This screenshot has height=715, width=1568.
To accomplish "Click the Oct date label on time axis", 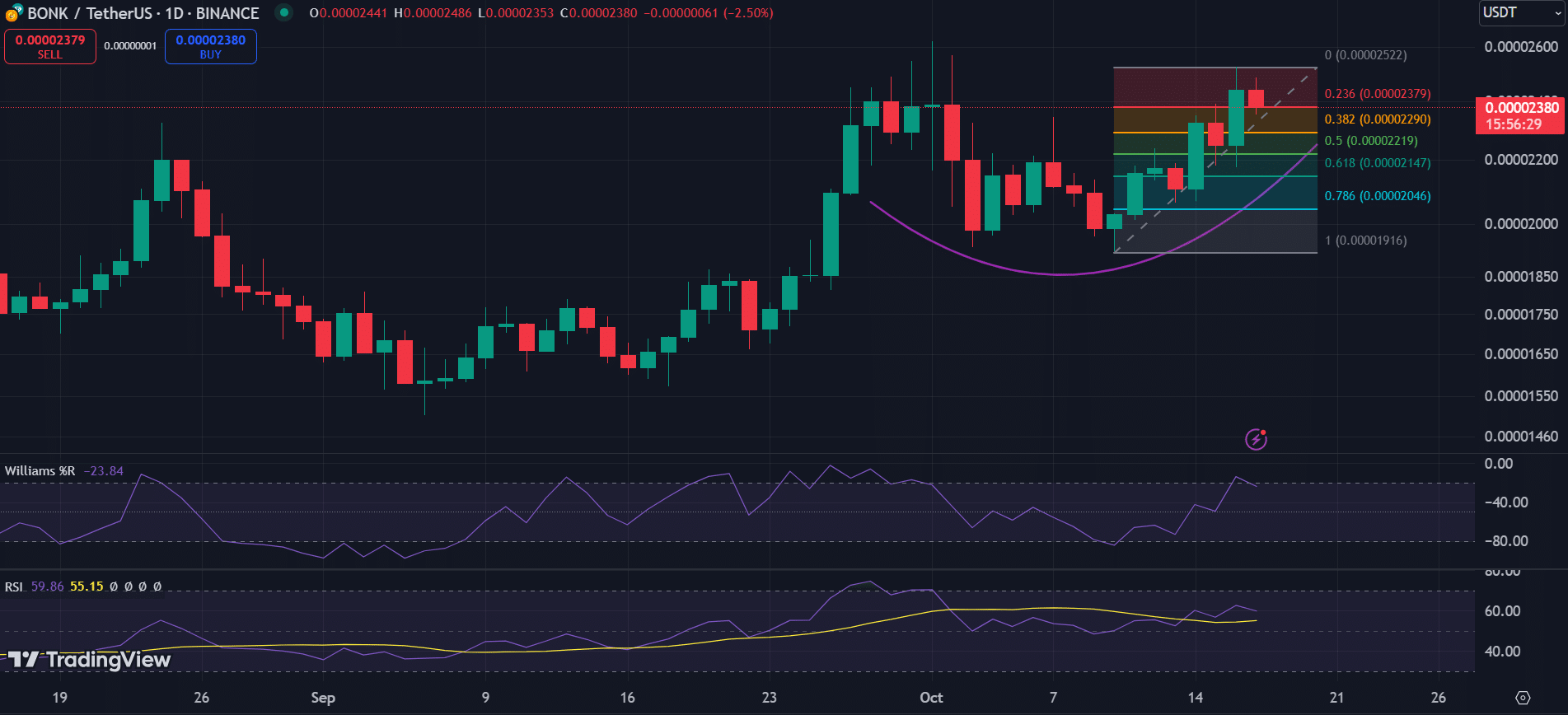I will pos(931,698).
